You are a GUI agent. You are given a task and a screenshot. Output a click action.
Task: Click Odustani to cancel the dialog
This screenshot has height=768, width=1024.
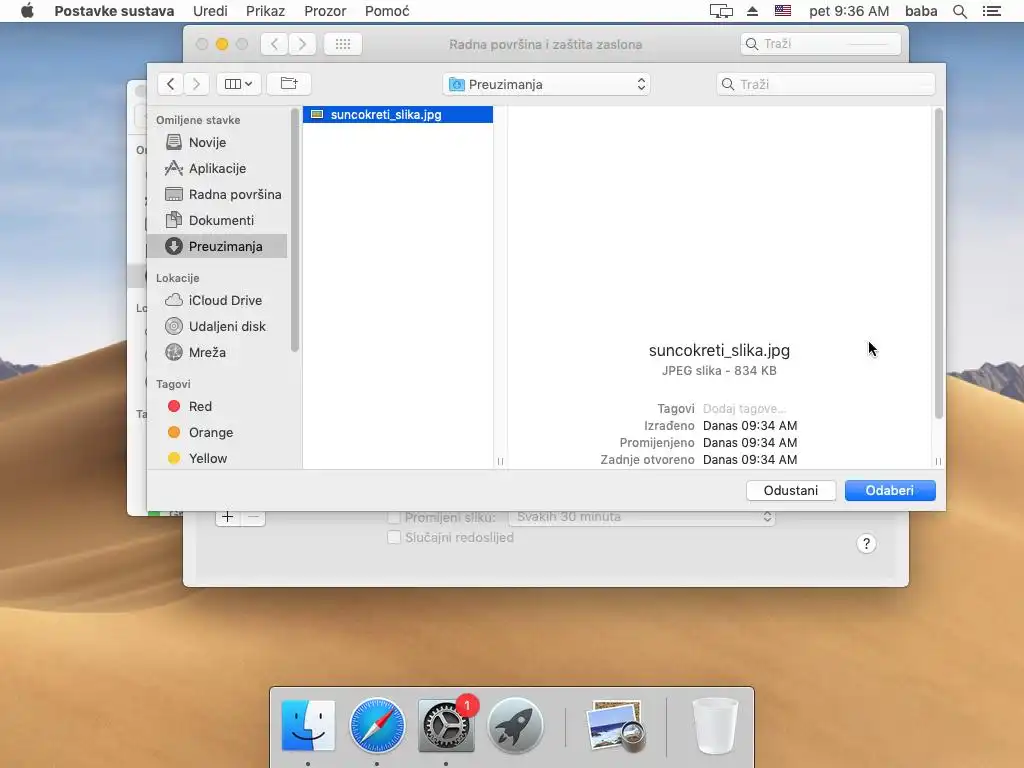coord(791,490)
